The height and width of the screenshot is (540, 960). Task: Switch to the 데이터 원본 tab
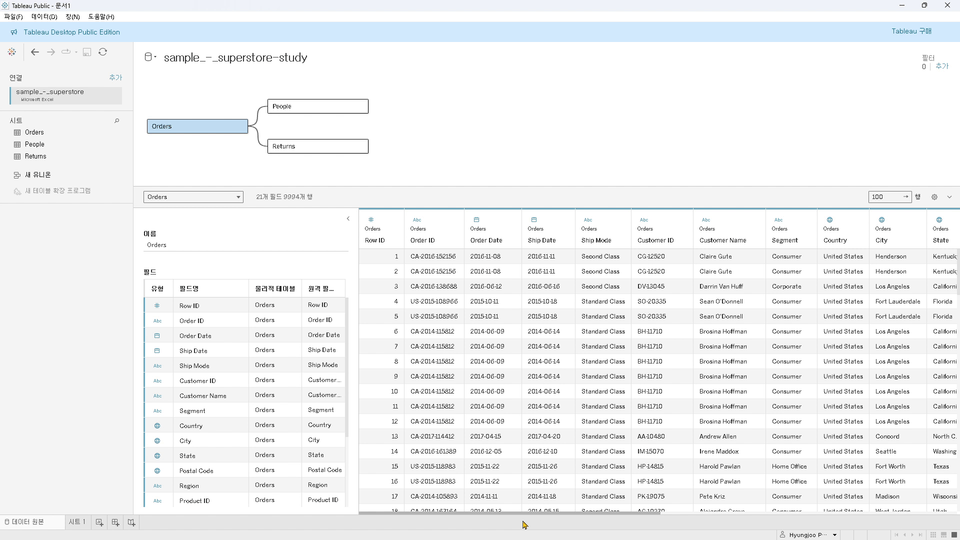pyautogui.click(x=24, y=522)
